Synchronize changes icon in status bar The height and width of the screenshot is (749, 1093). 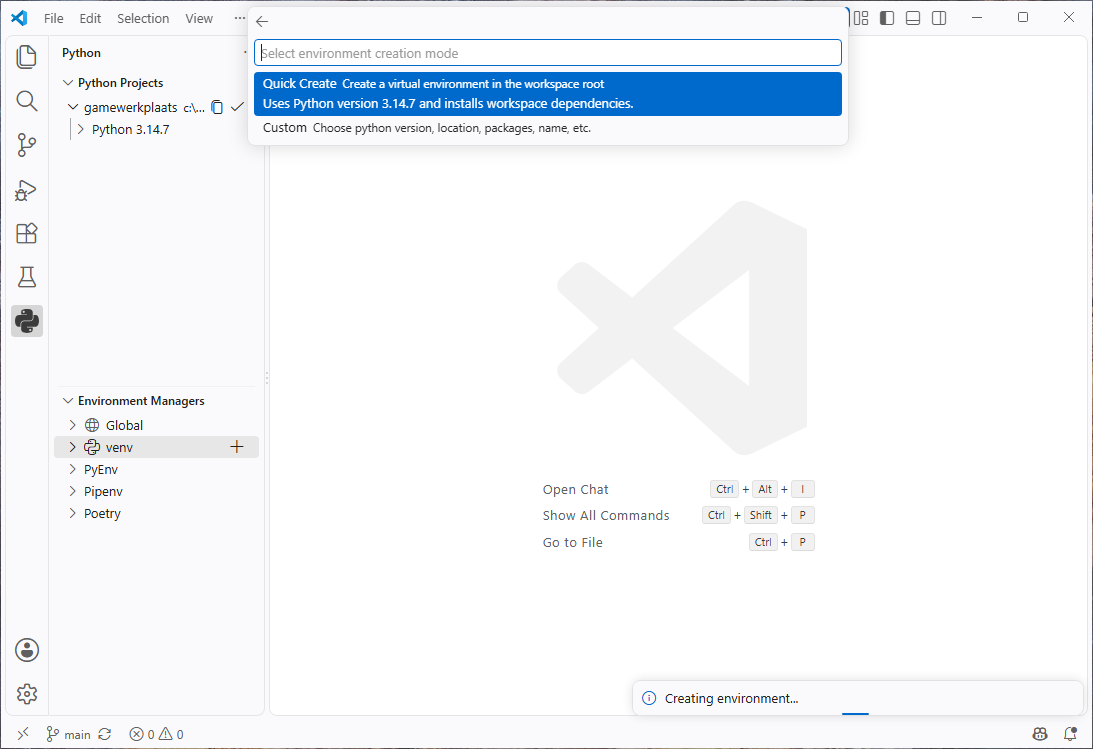105,734
